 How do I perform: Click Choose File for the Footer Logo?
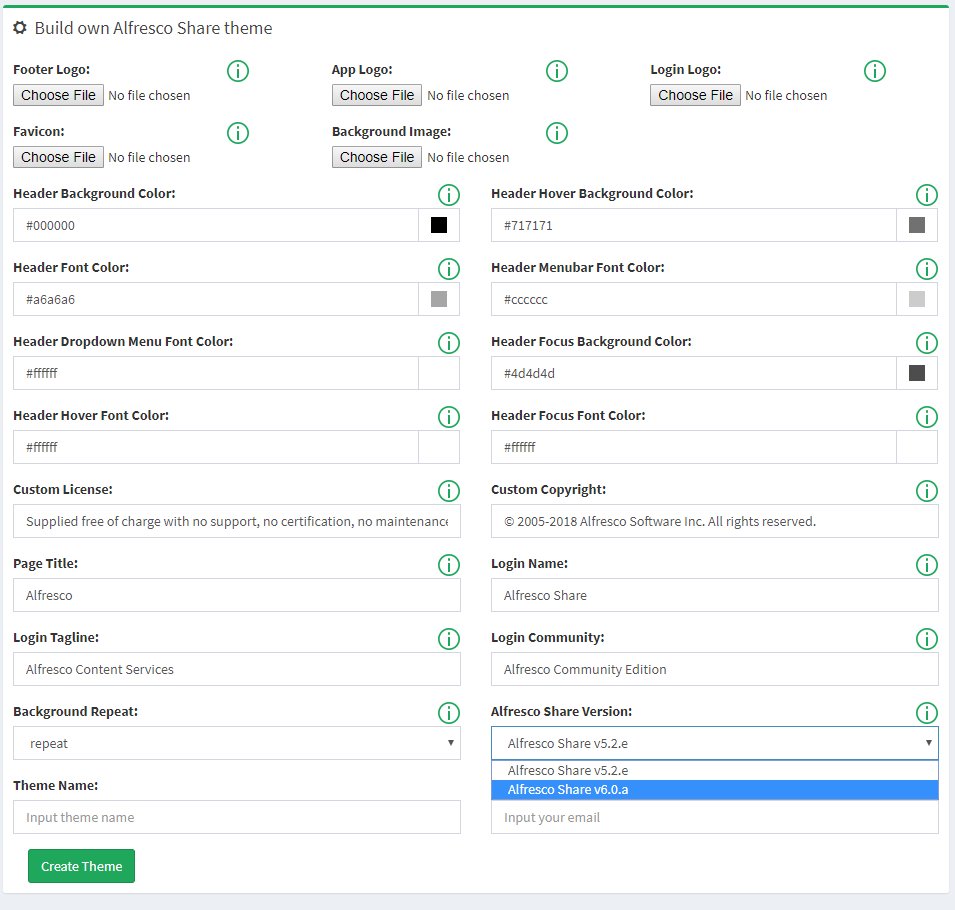tap(57, 95)
